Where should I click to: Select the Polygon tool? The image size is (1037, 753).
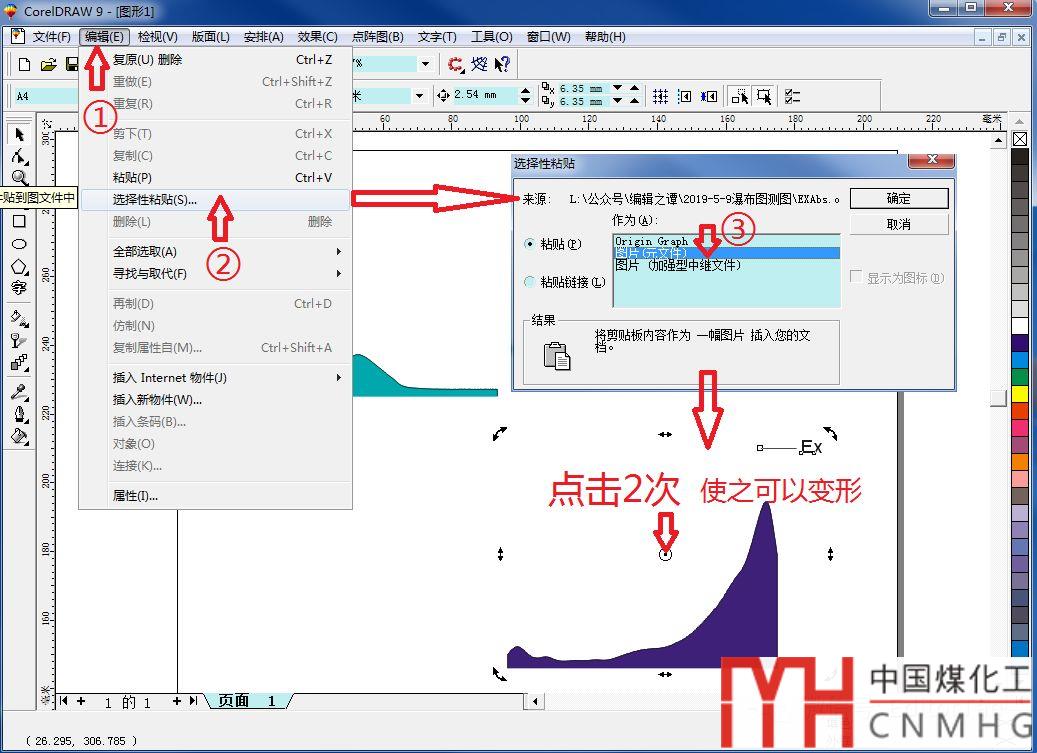(x=19, y=267)
